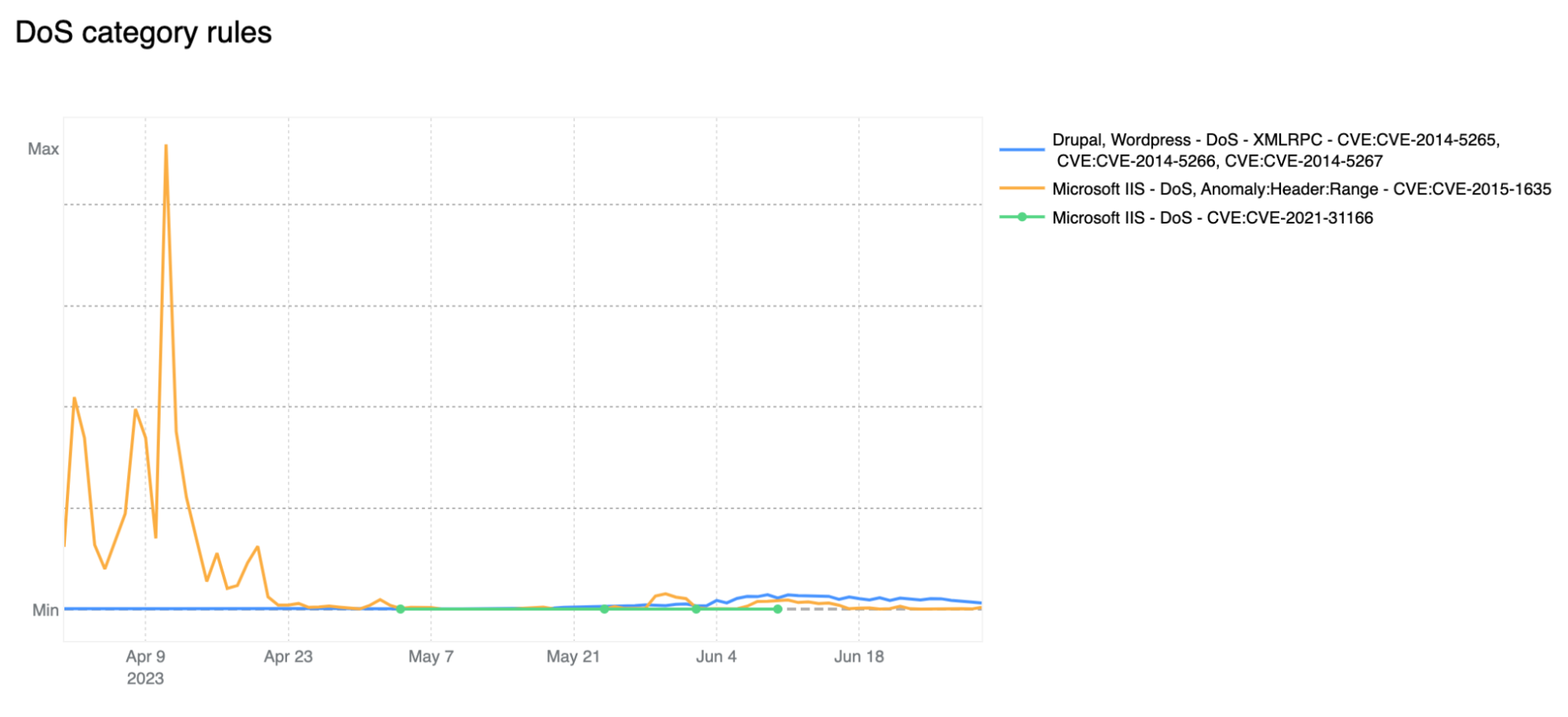The width and height of the screenshot is (1568, 717).
Task: Click the Apr 9 x-axis tick label
Action: click(x=145, y=657)
